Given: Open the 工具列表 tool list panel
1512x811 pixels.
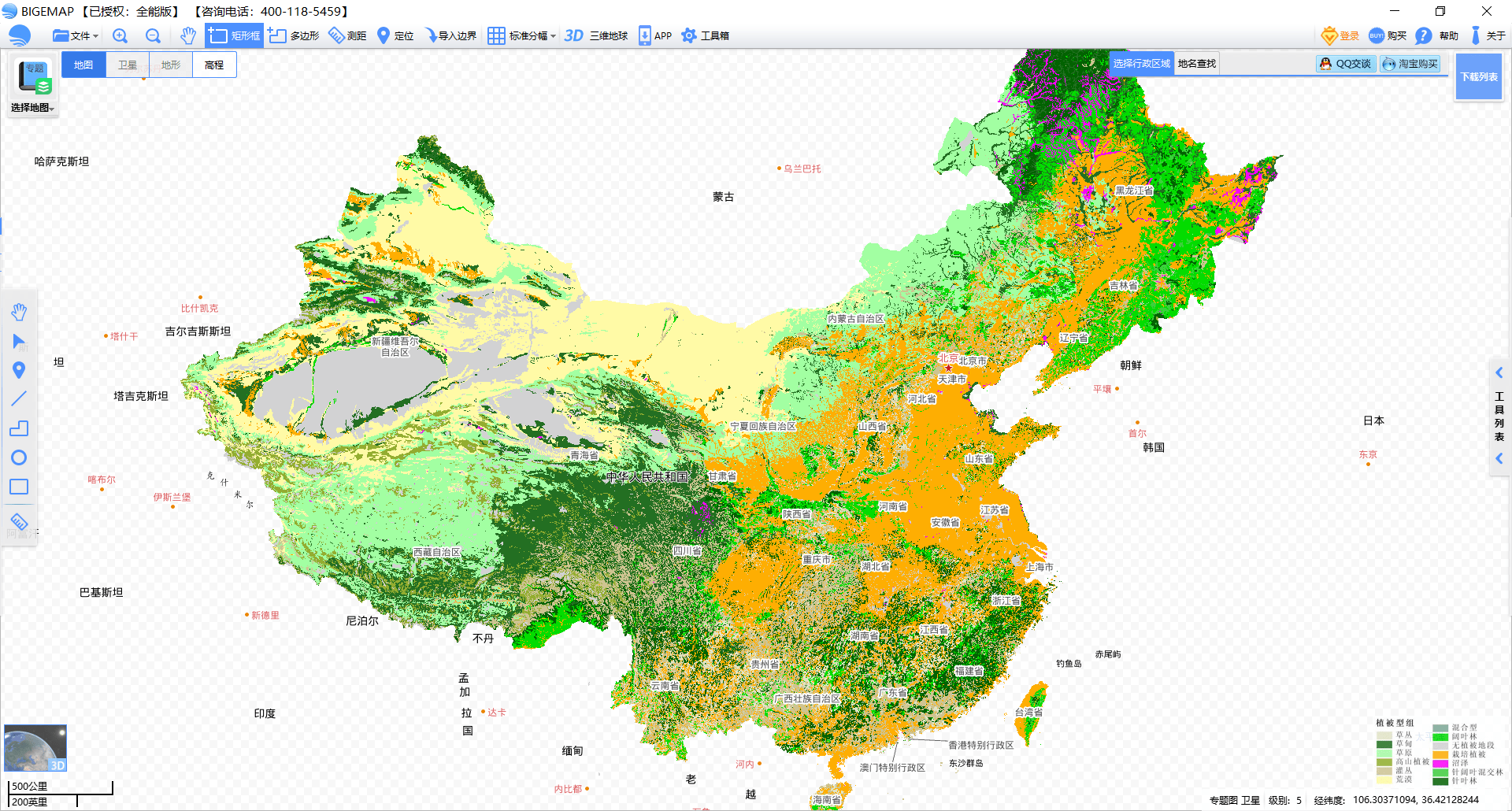Looking at the screenshot, I should [1499, 416].
